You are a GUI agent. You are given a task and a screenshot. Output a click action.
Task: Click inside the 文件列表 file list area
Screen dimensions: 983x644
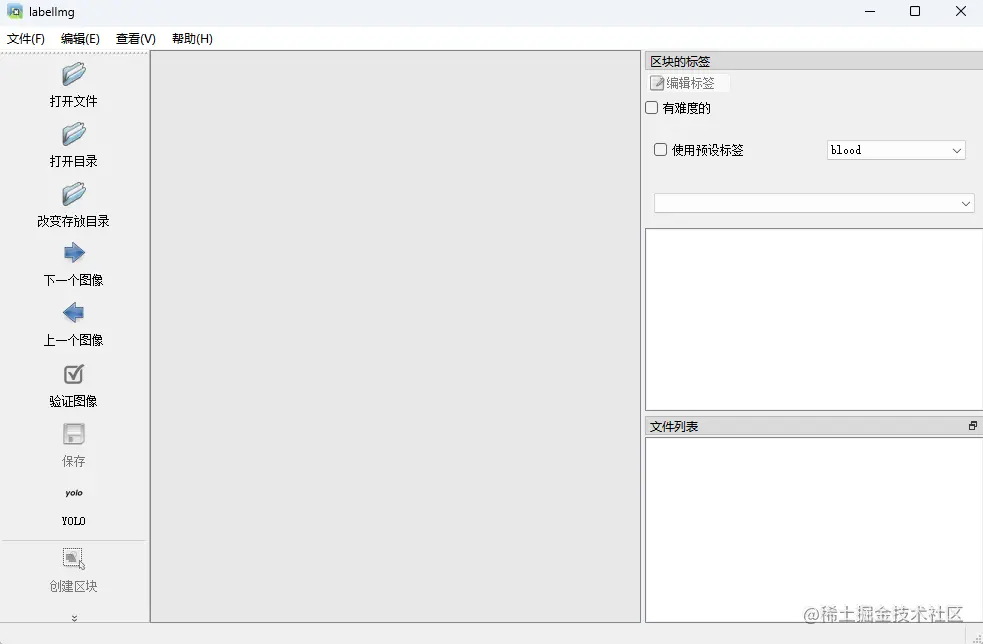coord(814,530)
